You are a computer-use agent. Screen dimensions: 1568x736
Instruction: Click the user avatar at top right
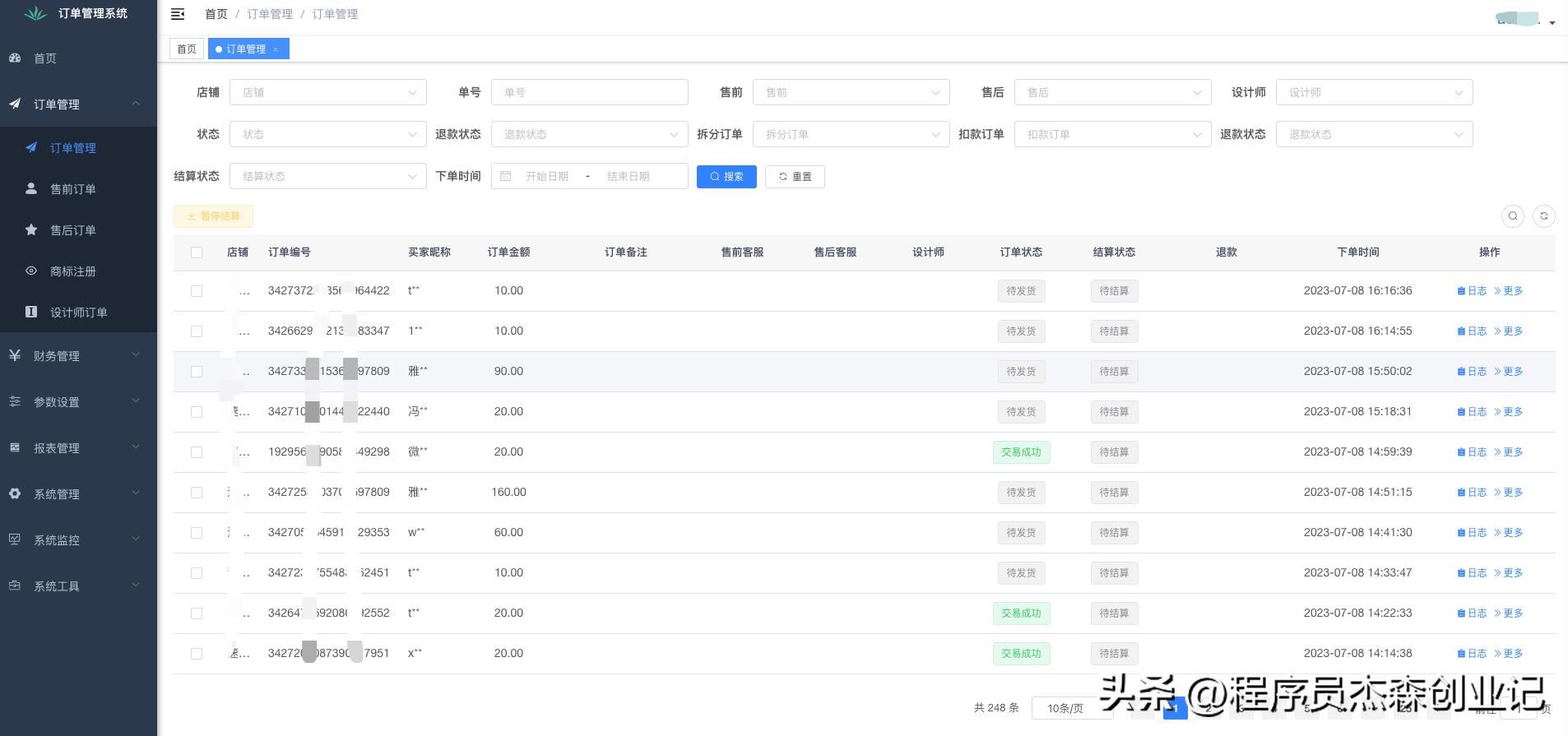pyautogui.click(x=1519, y=18)
